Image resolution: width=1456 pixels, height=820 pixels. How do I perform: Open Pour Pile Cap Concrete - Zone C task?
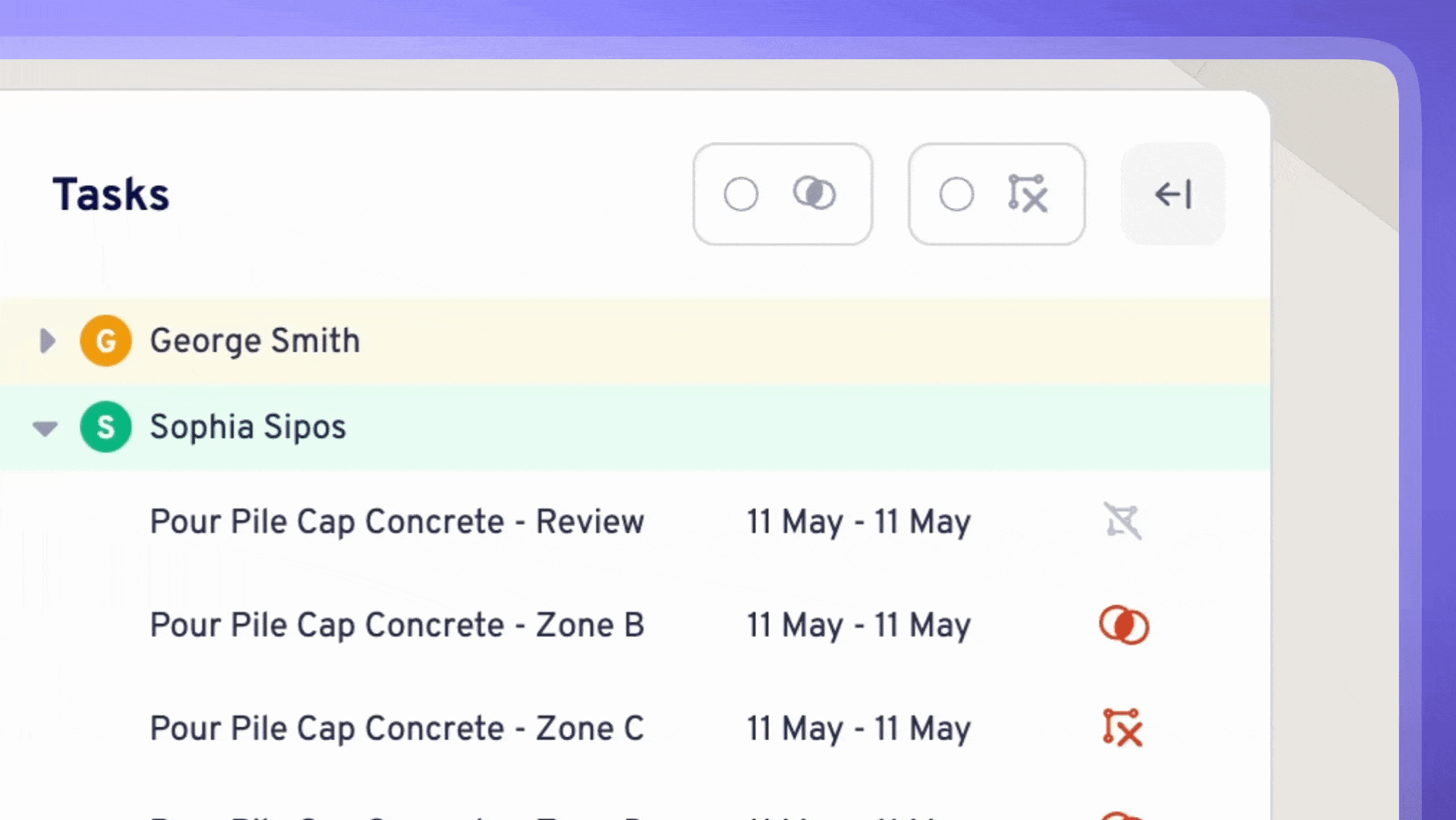pyautogui.click(x=397, y=728)
